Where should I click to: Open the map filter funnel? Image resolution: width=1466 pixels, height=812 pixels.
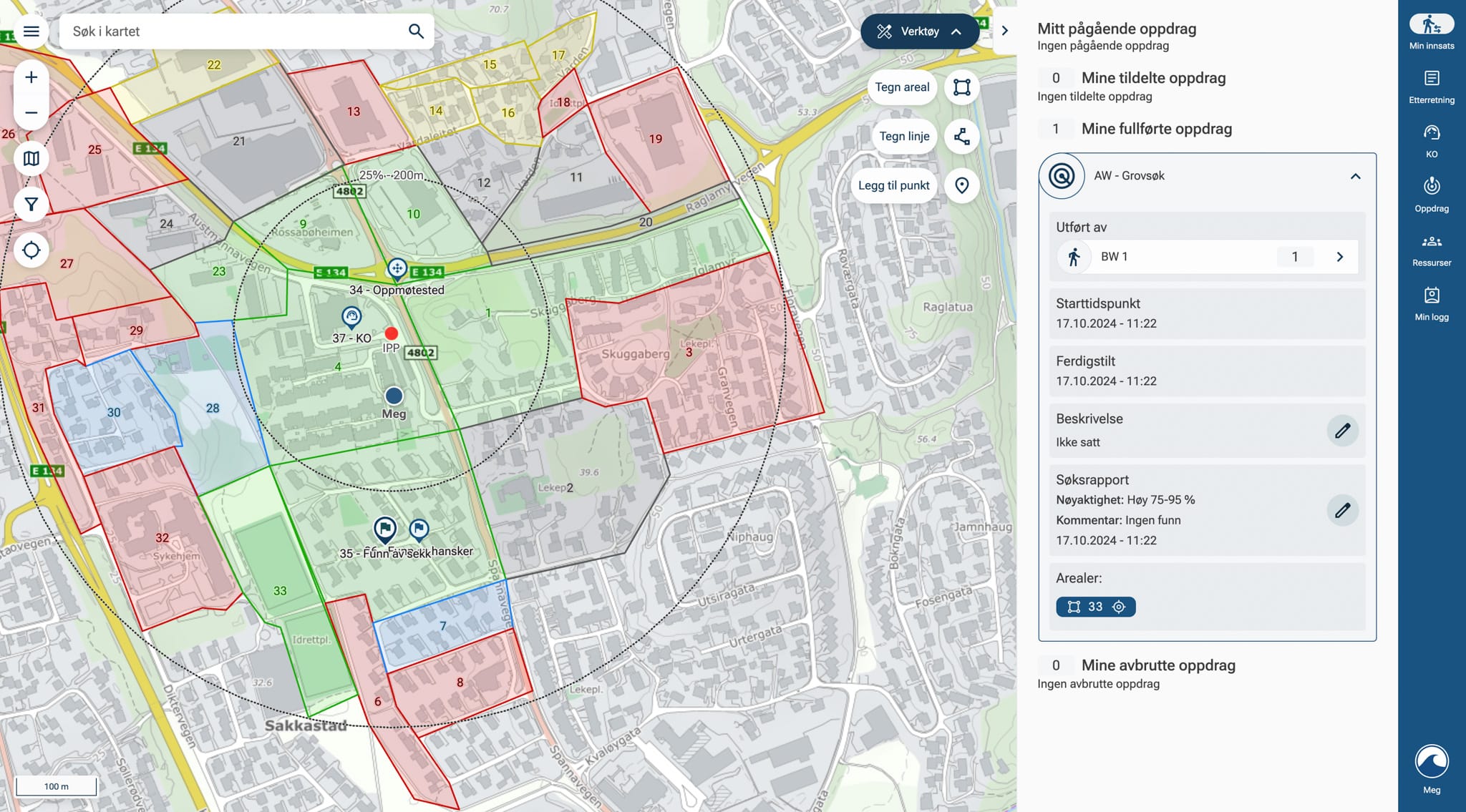(31, 205)
